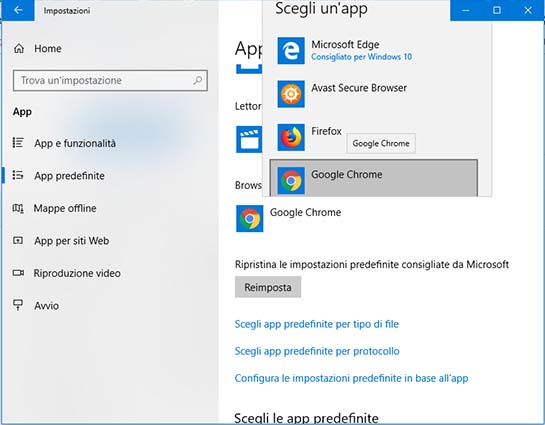Click 'Consigliato per Windows 10' text
545x425 pixels.
coord(361,57)
